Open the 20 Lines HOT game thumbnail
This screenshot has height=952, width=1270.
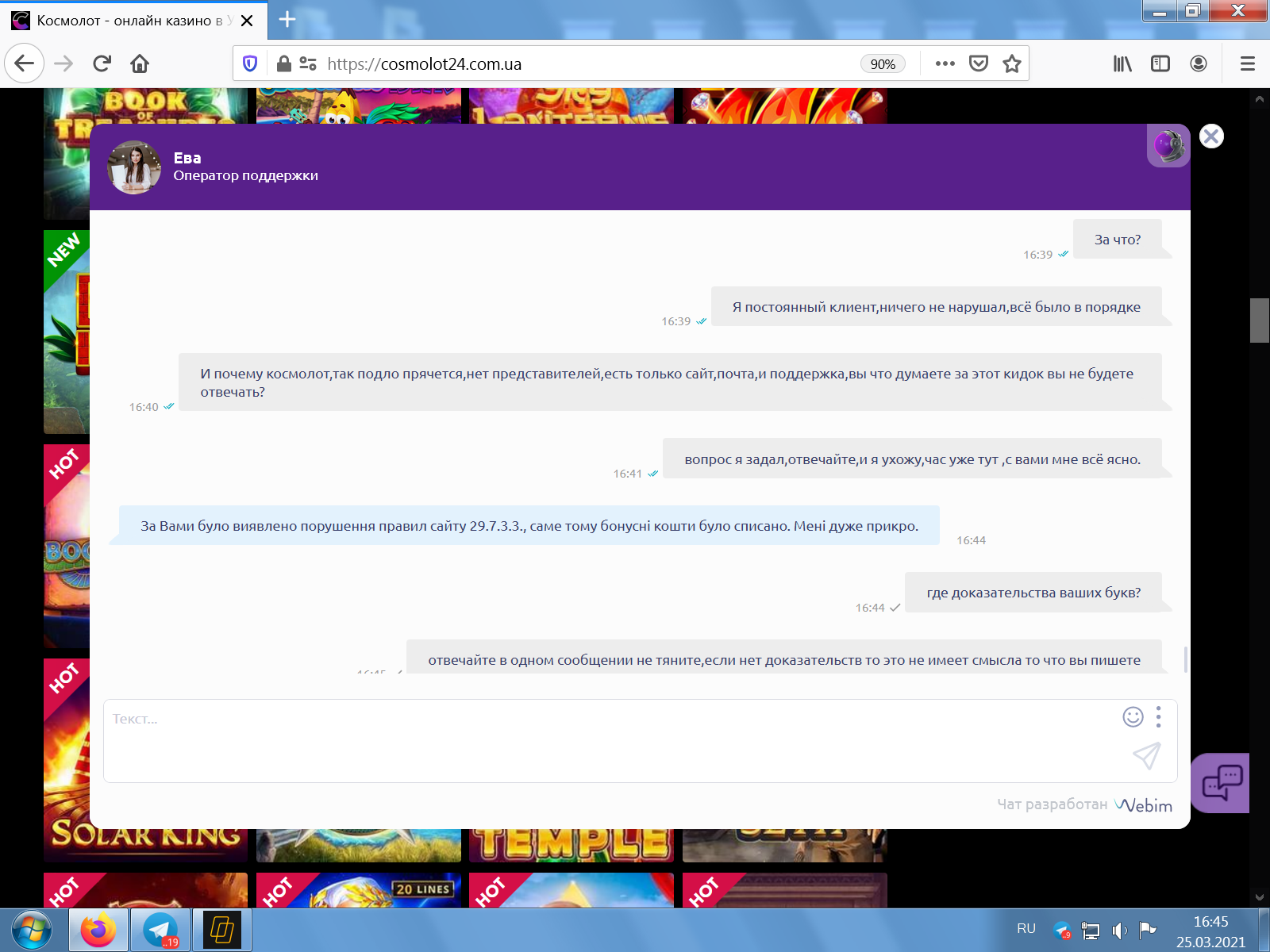click(359, 890)
